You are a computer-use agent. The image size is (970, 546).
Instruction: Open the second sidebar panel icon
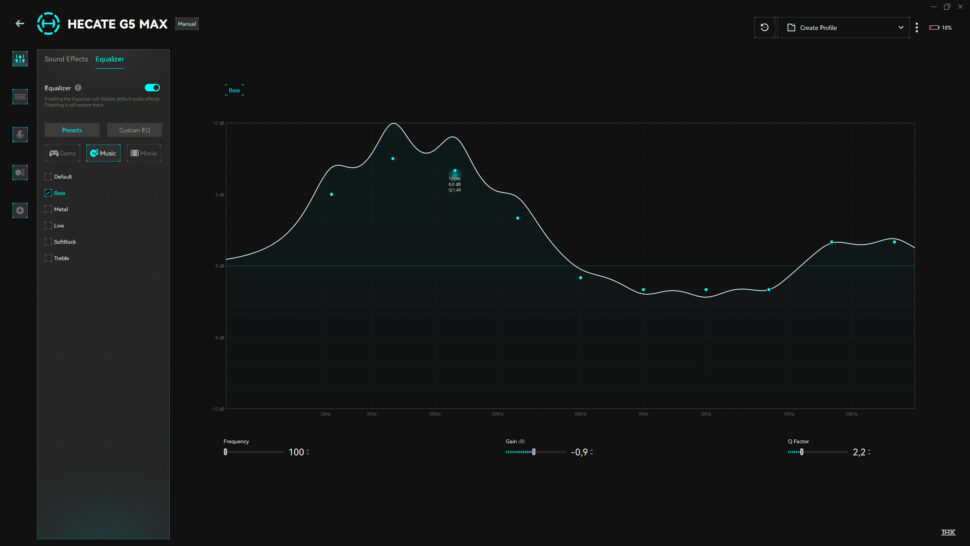(20, 96)
